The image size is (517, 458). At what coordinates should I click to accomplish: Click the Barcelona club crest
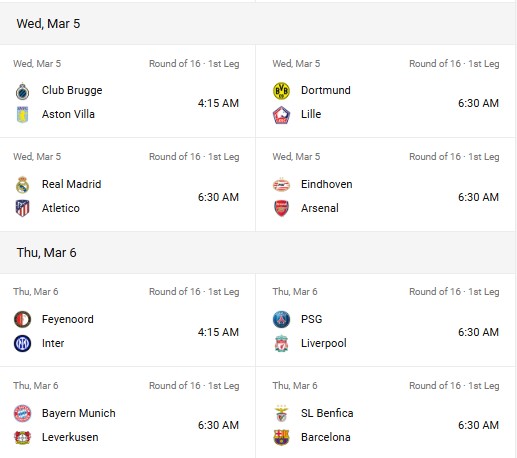point(281,437)
